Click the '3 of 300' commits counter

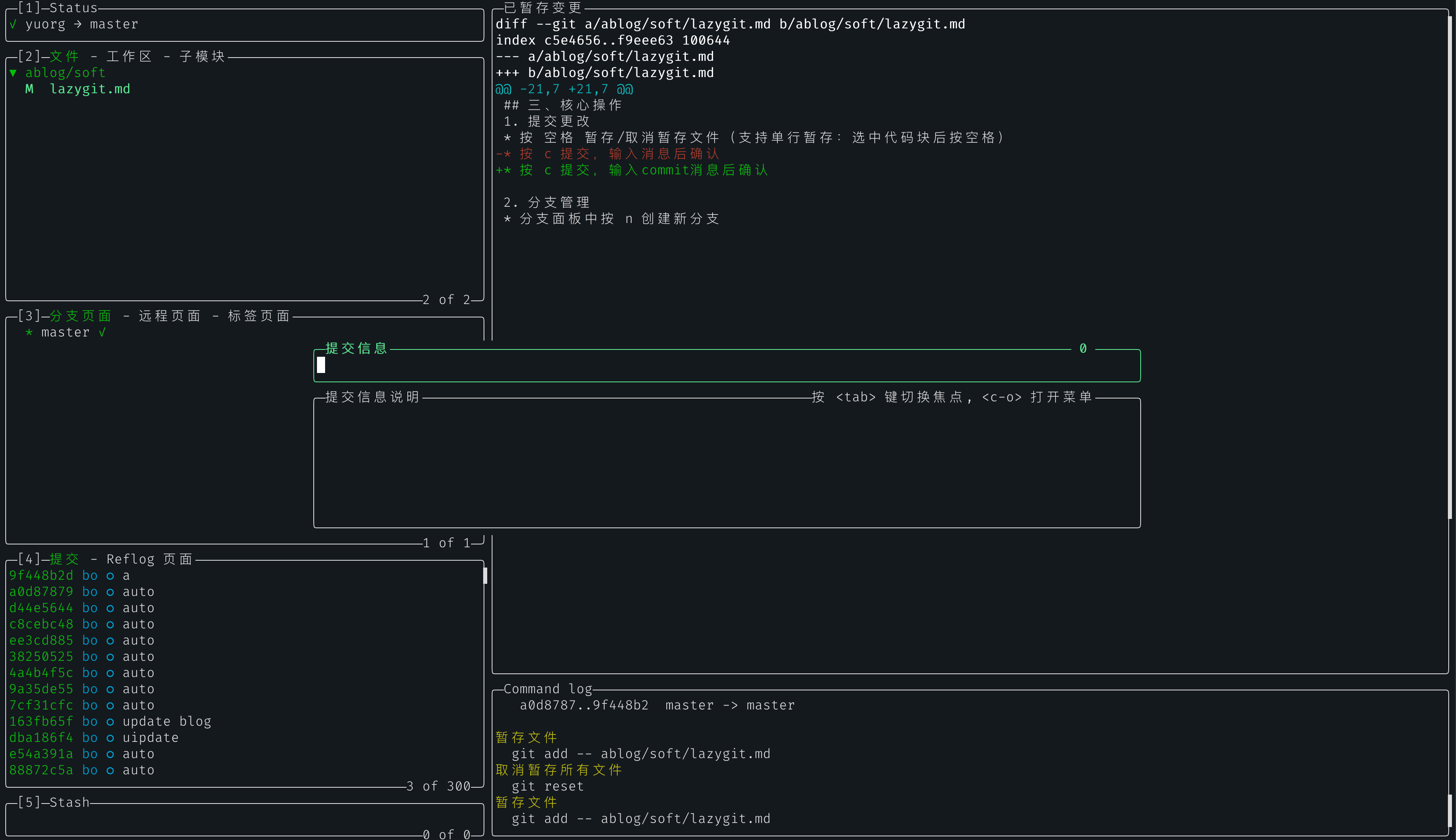tap(439, 786)
